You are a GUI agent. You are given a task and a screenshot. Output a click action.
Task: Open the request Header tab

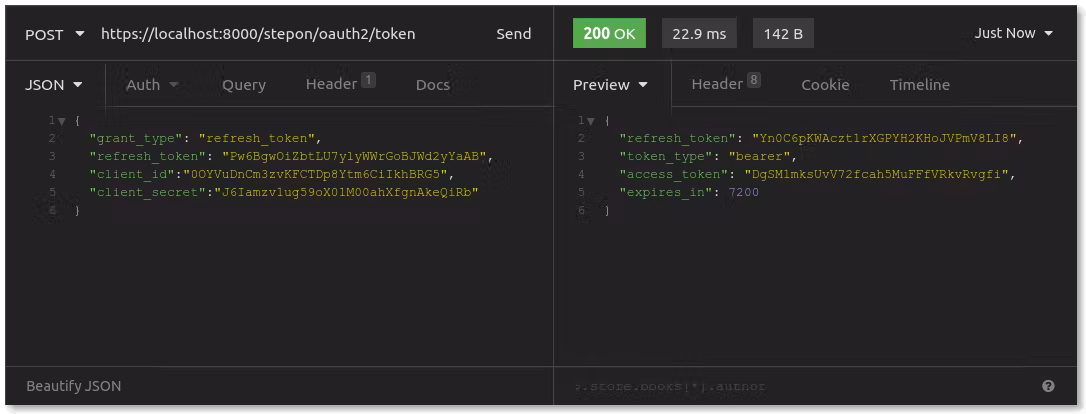(x=339, y=85)
